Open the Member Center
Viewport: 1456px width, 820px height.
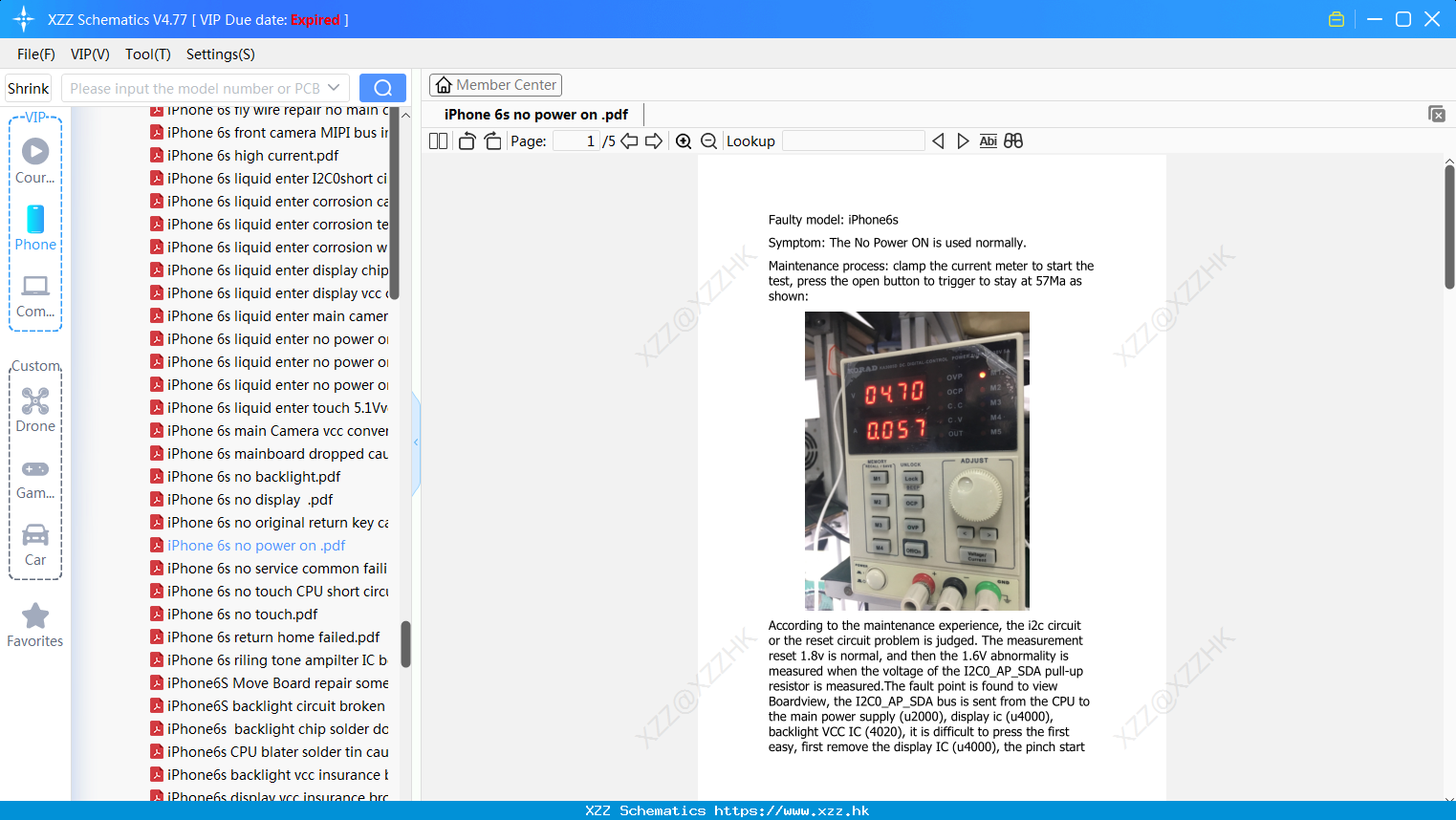tap(495, 85)
